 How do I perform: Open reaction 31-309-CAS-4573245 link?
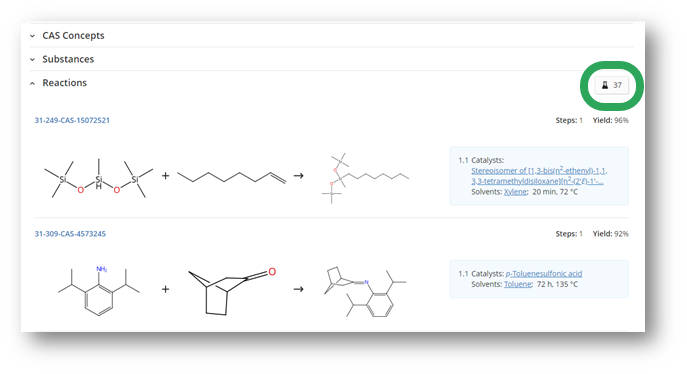coord(70,234)
